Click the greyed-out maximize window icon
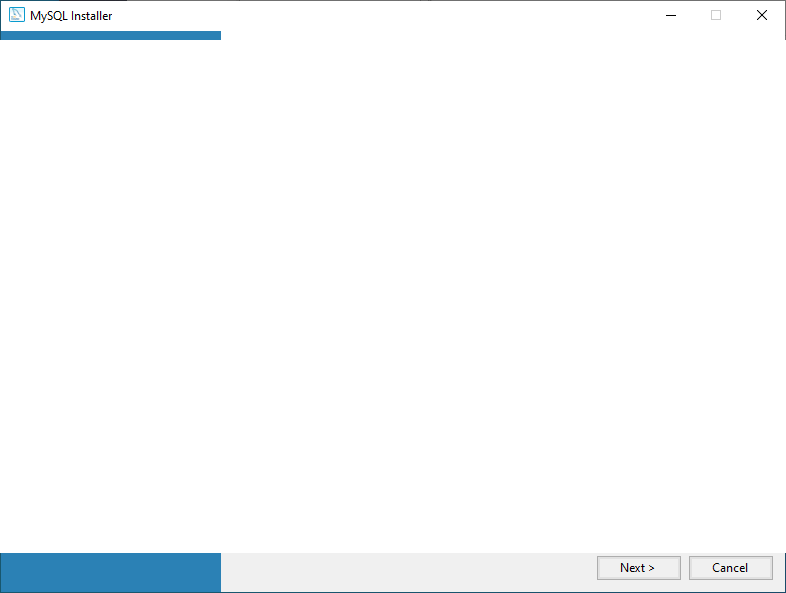 pos(716,15)
